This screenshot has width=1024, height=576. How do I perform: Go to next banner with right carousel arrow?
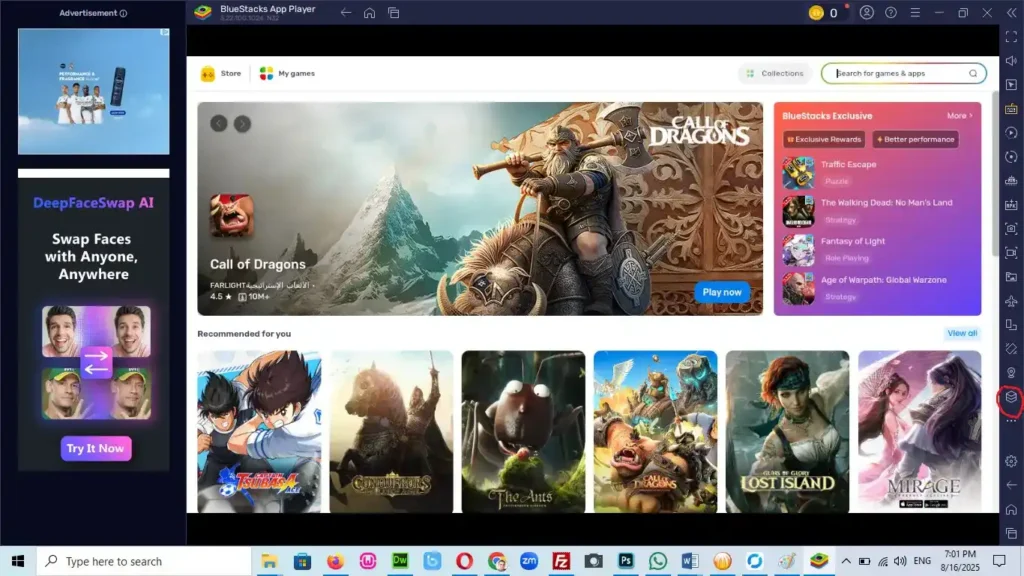[242, 124]
